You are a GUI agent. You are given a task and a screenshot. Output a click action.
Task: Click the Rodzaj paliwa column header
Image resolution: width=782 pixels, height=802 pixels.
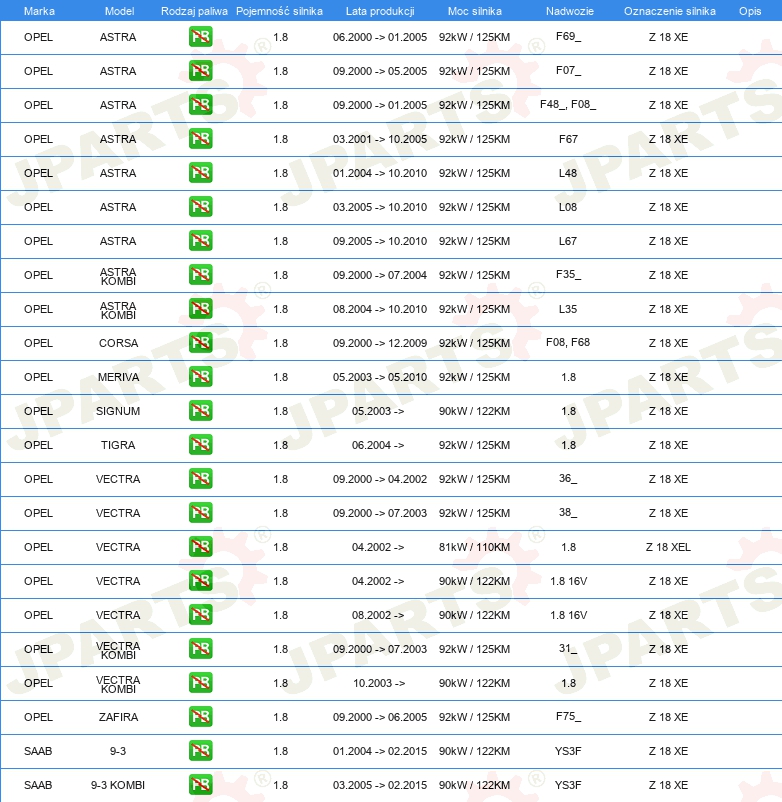194,11
